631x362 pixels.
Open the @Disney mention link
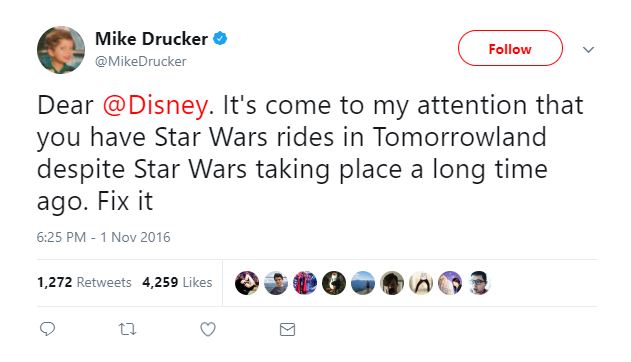click(155, 105)
